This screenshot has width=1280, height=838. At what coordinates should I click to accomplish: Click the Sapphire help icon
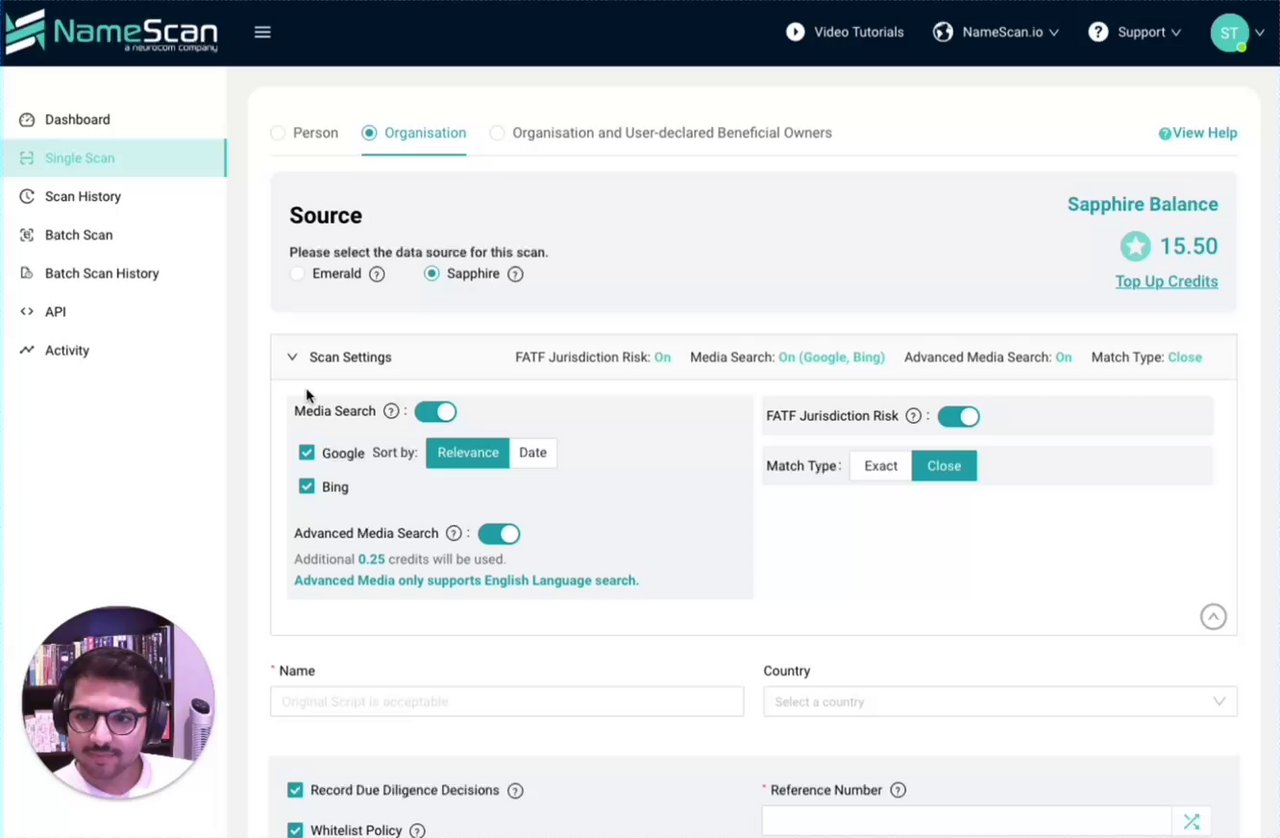(x=515, y=274)
